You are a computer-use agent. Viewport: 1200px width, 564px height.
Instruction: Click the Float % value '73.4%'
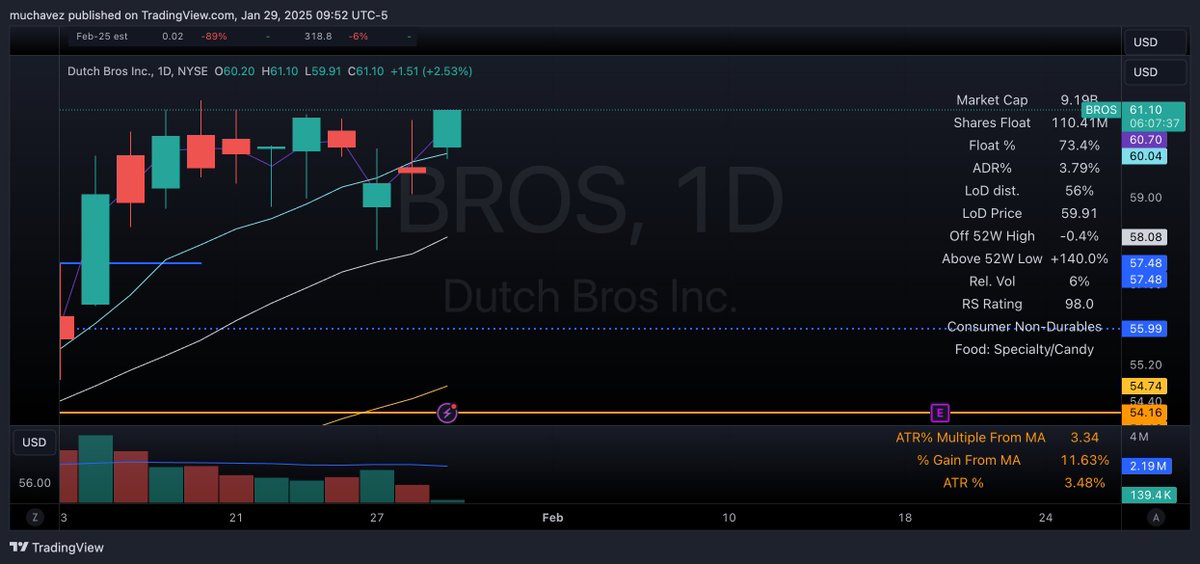pos(1080,145)
